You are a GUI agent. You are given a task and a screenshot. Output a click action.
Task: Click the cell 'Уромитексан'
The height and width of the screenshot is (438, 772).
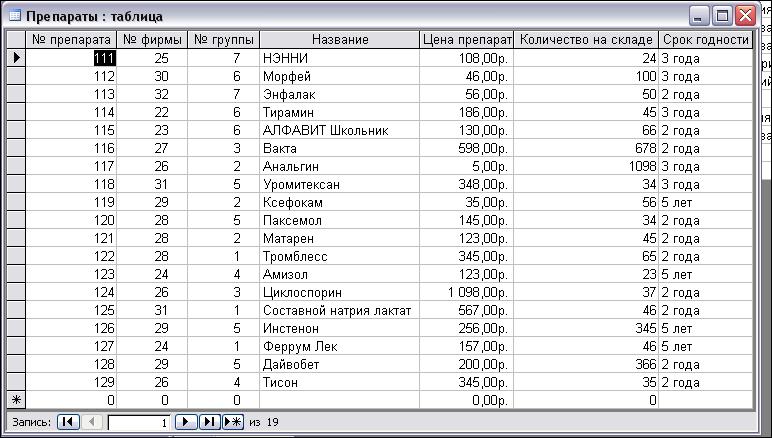click(340, 184)
